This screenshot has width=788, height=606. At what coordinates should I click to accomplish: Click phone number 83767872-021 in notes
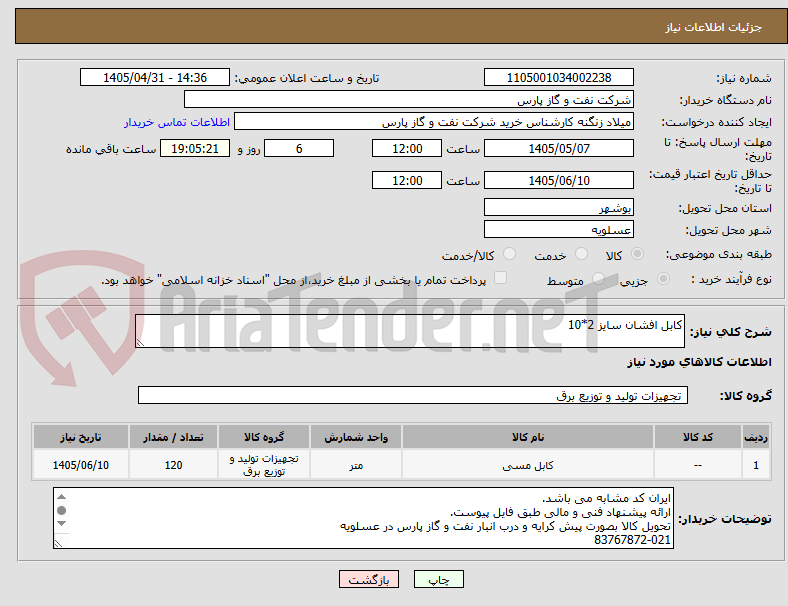coord(632,540)
